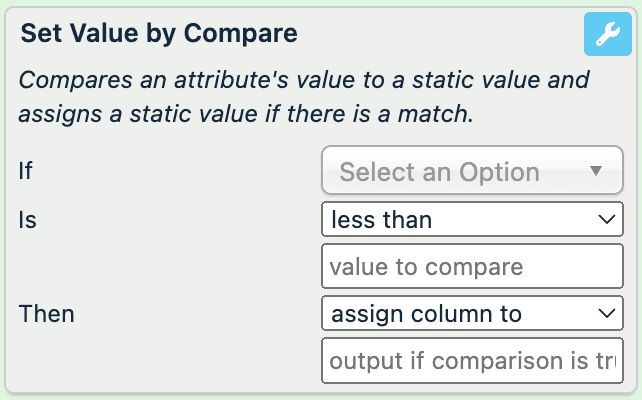Viewport: 642px width, 400px height.
Task: Focus the 'value to compare' input field
Action: tap(472, 267)
